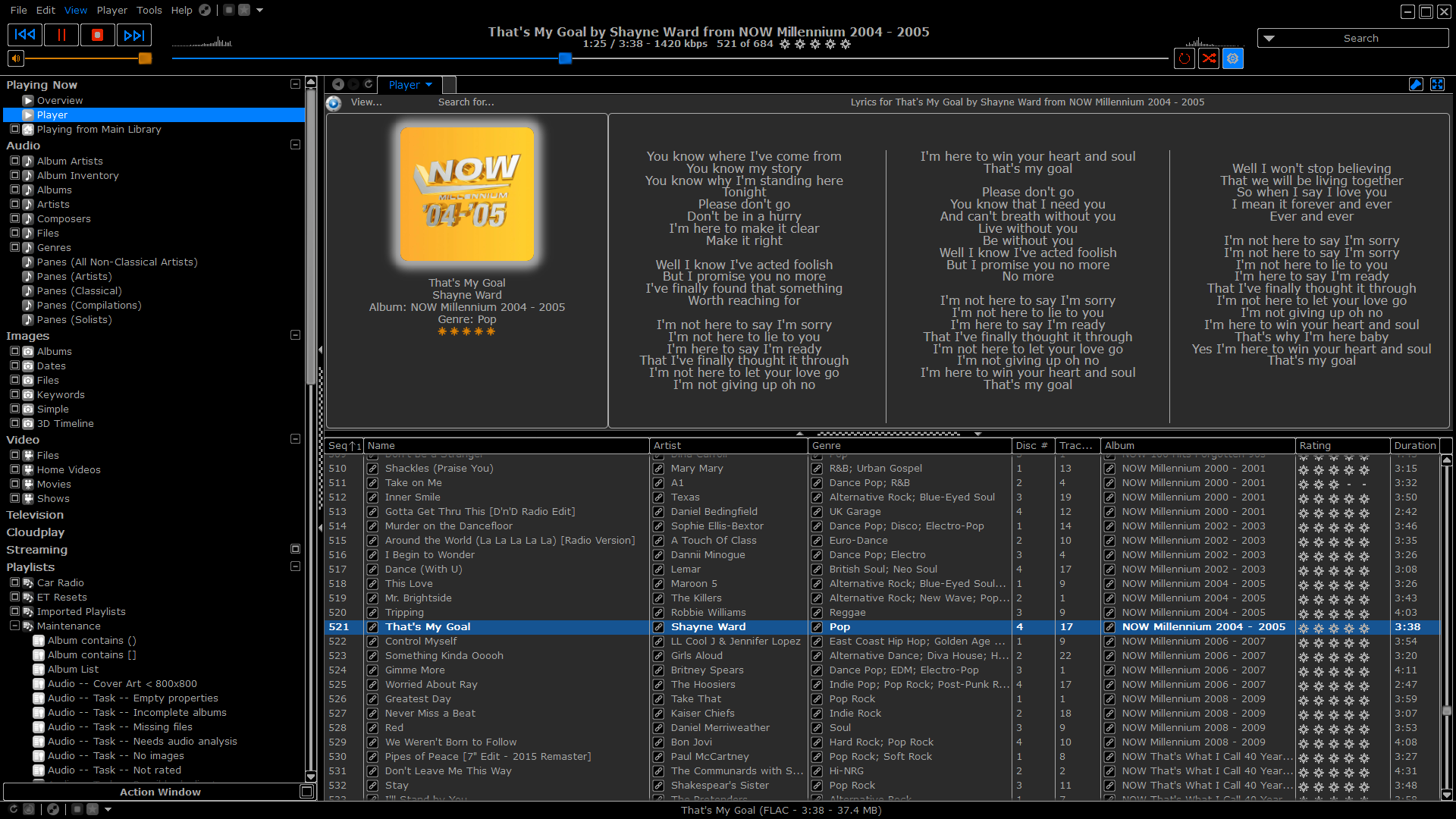Click the blue fullscreen arrows icon
The height and width of the screenshot is (819, 1456).
point(1437,85)
